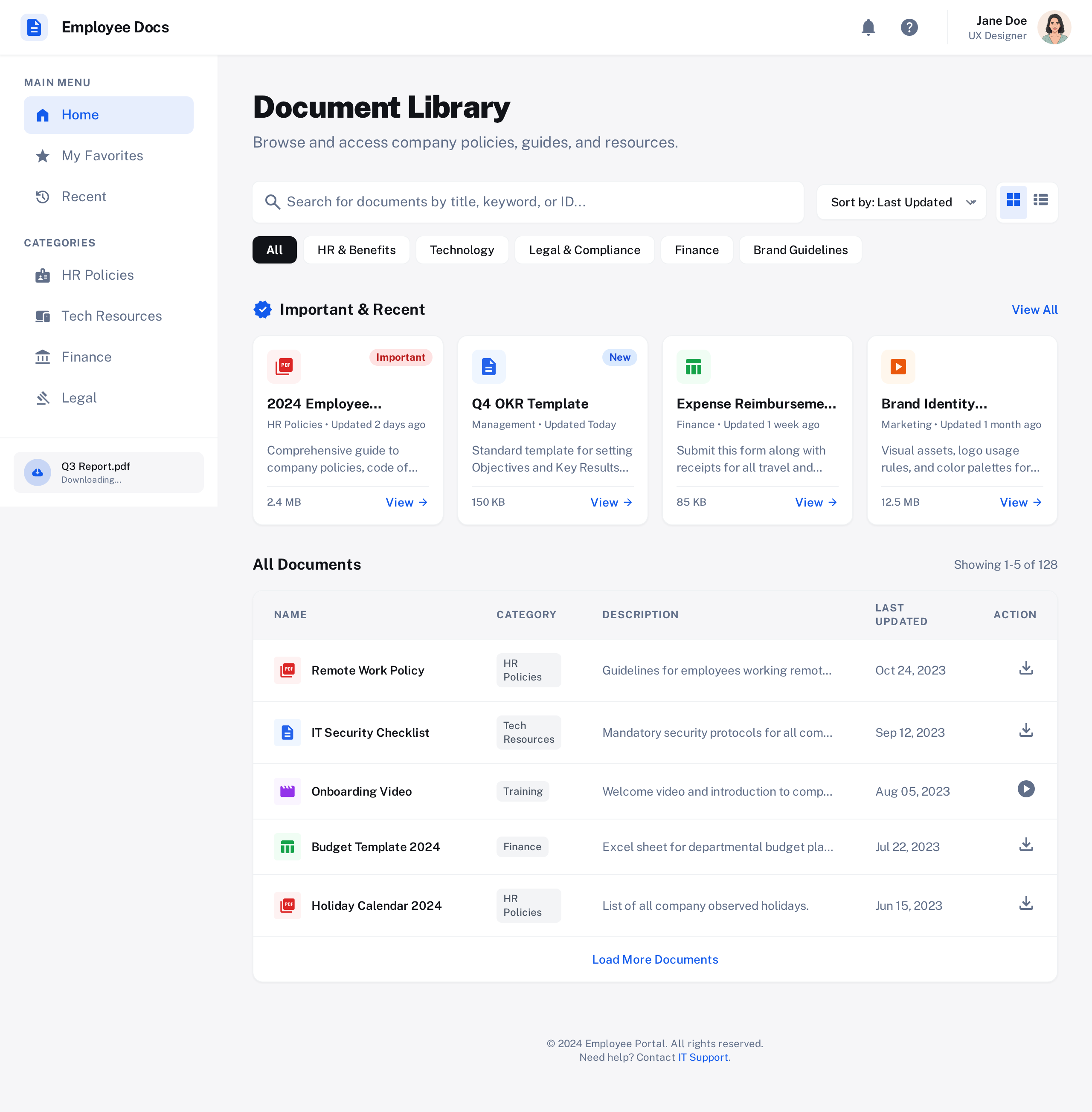Select HR Policies category in sidebar
1092x1112 pixels.
(x=108, y=275)
